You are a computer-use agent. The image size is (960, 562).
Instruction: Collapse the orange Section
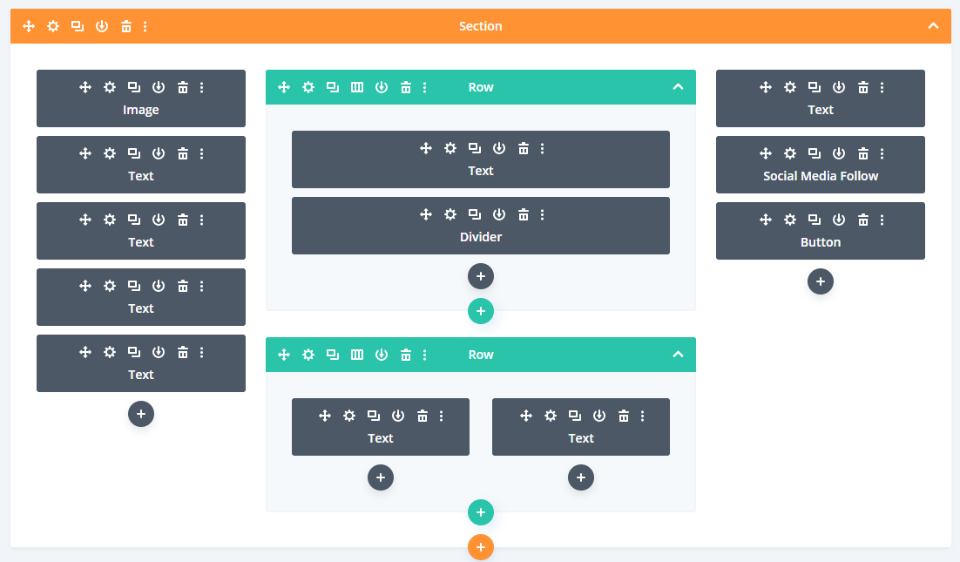(x=933, y=26)
